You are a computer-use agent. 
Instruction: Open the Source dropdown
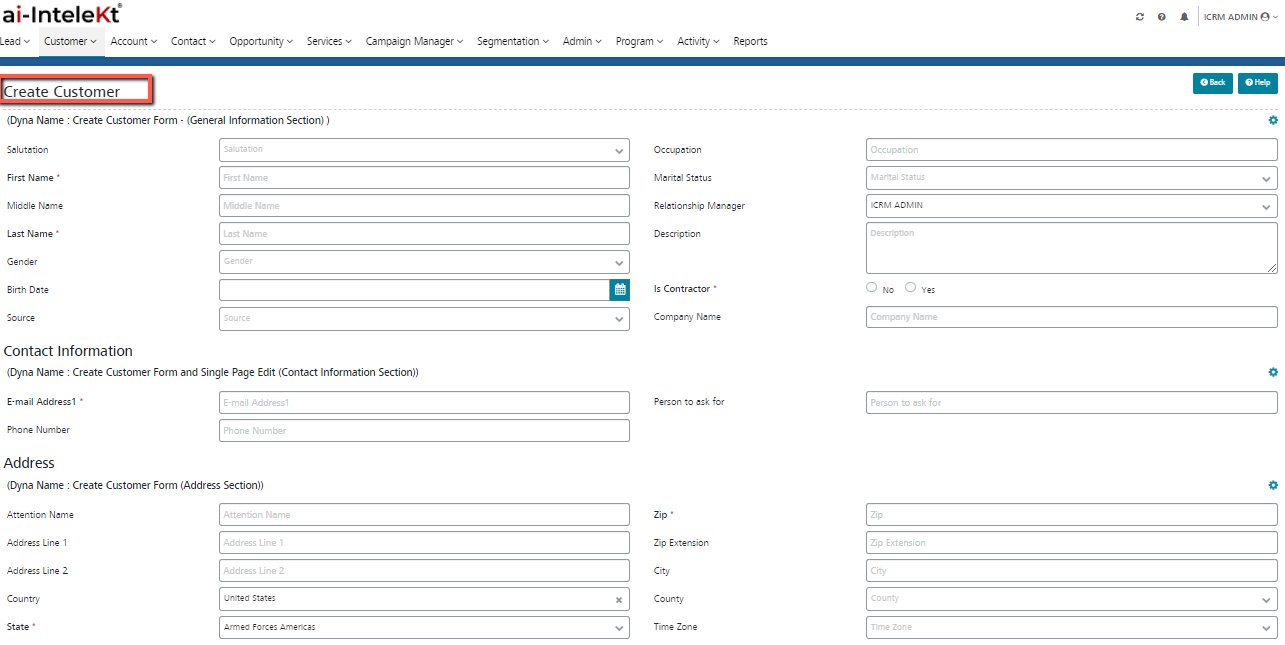point(424,318)
